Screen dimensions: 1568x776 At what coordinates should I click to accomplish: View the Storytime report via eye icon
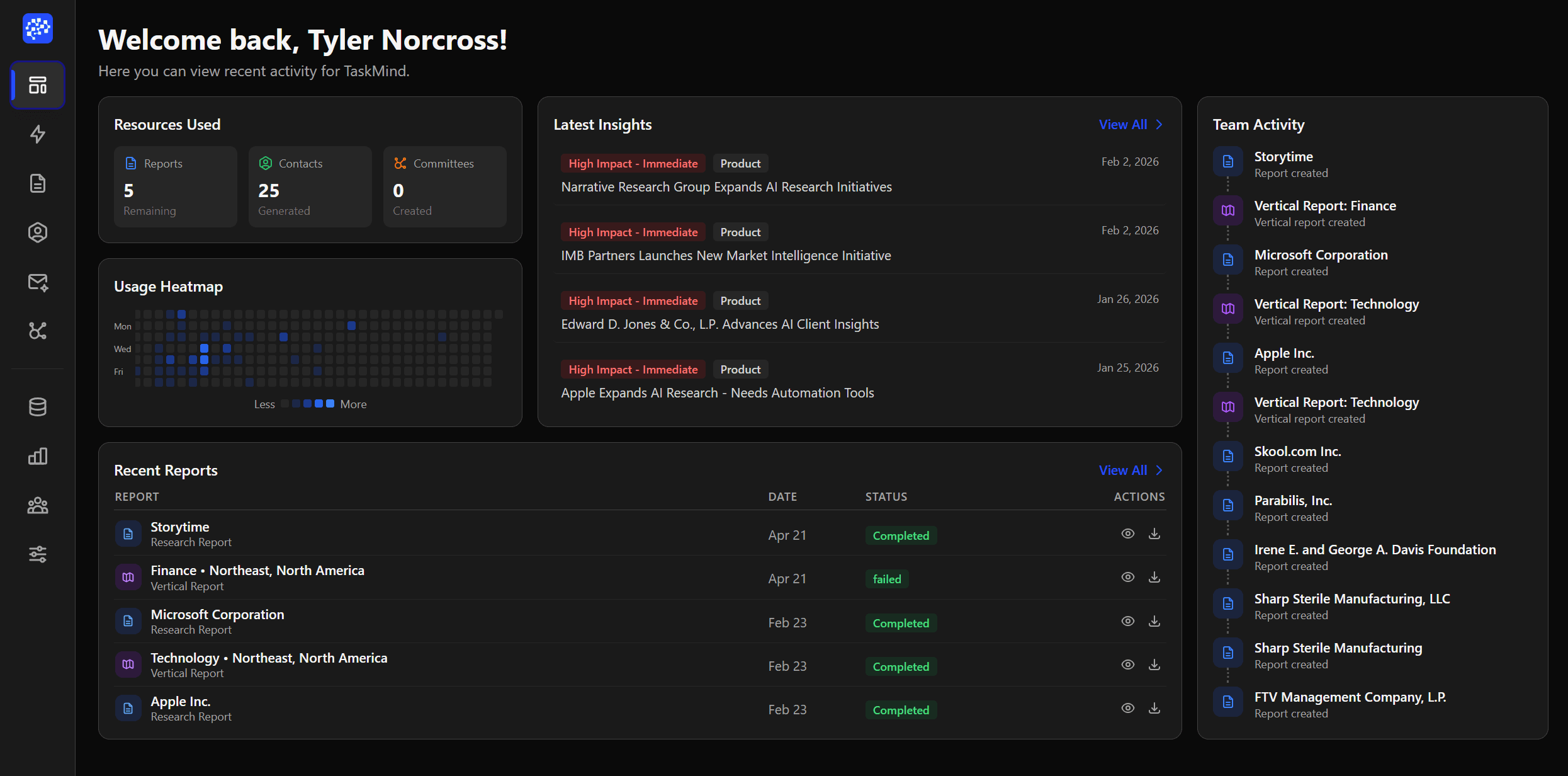coord(1128,533)
